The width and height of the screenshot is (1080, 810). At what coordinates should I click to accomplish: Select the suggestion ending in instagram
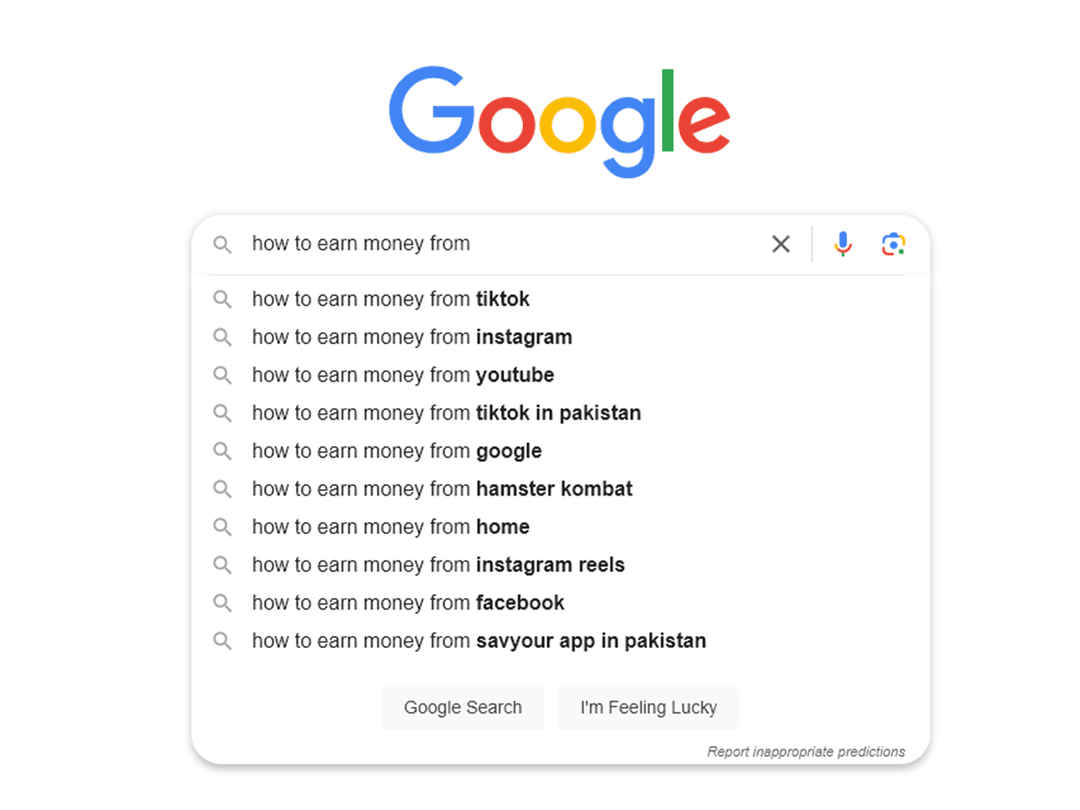click(412, 337)
